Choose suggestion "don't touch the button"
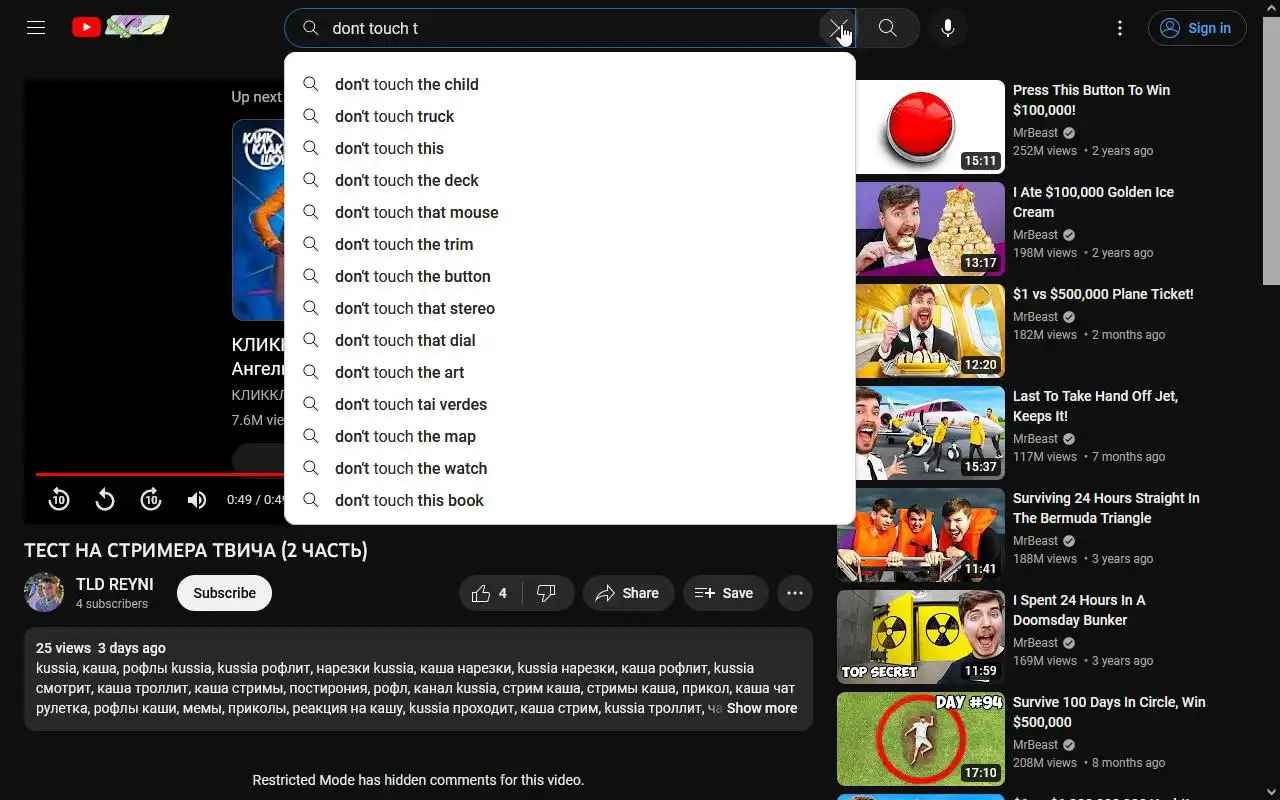1280x800 pixels. coord(570,276)
